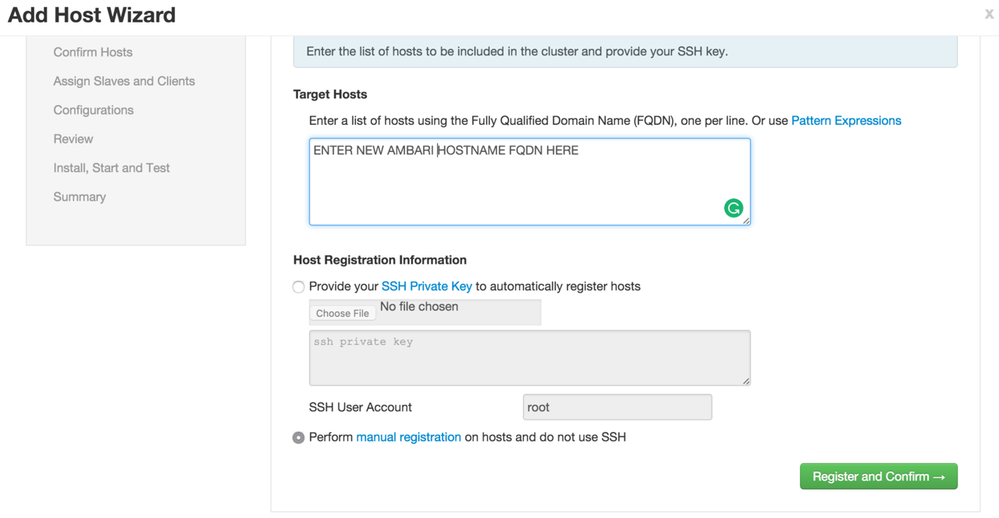Close the Add Host Wizard dialog

(988, 14)
